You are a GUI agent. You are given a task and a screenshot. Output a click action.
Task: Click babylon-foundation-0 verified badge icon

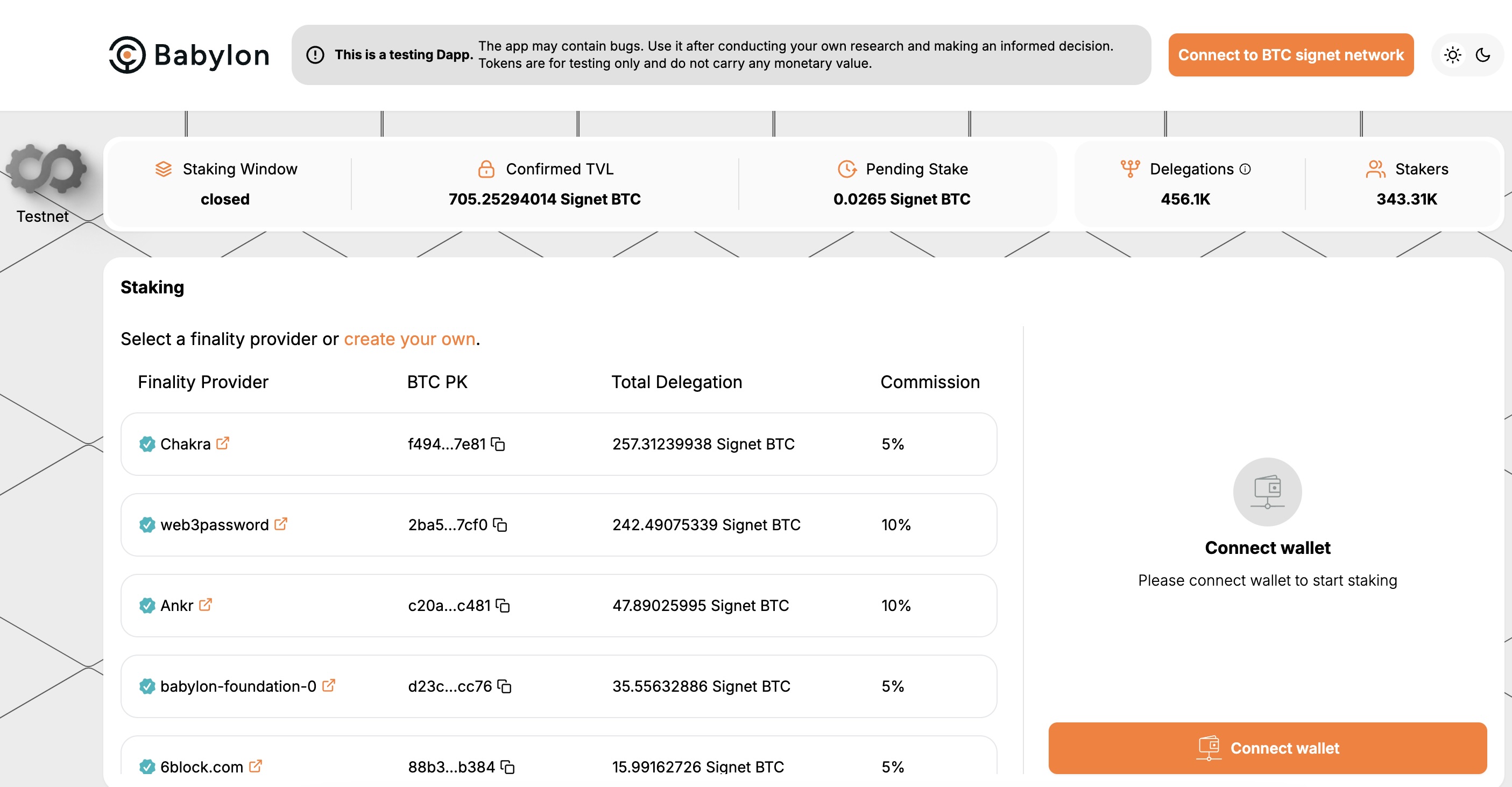(147, 686)
